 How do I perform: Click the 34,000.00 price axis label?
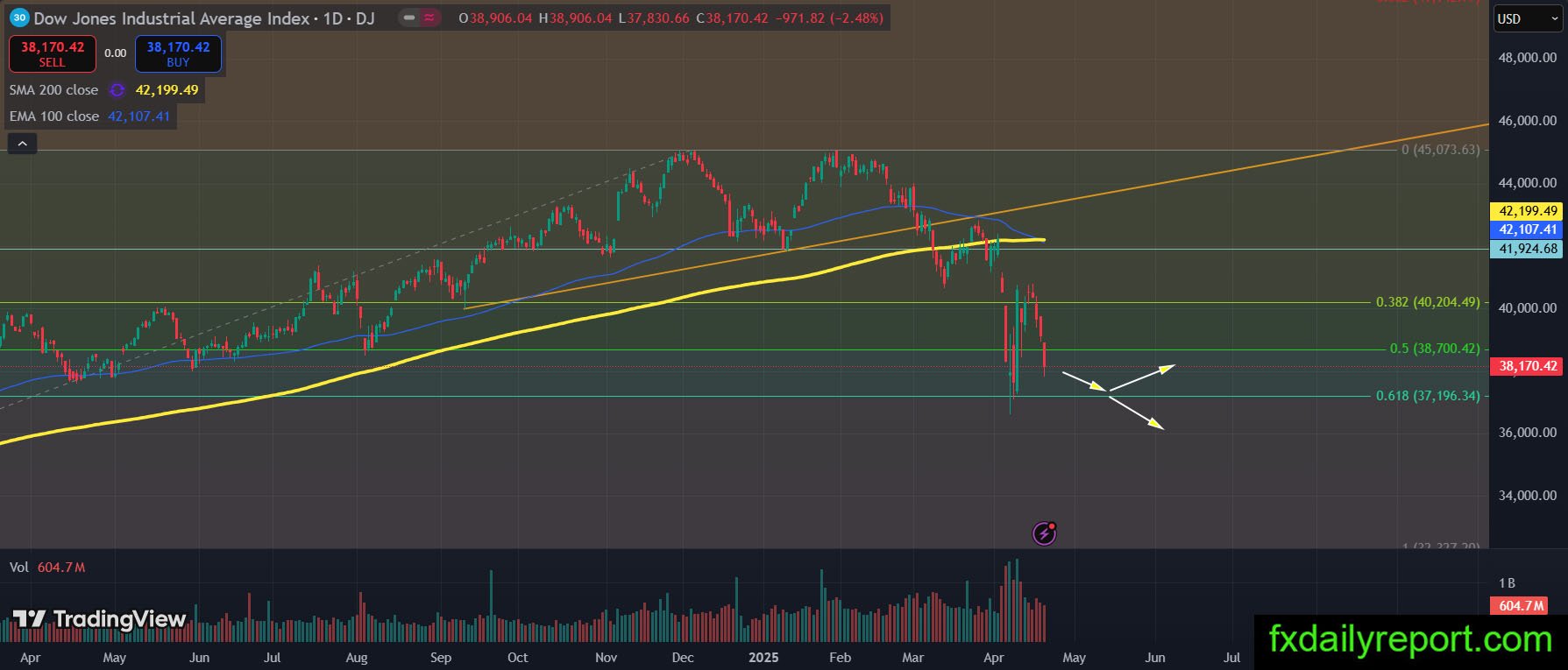[1528, 496]
